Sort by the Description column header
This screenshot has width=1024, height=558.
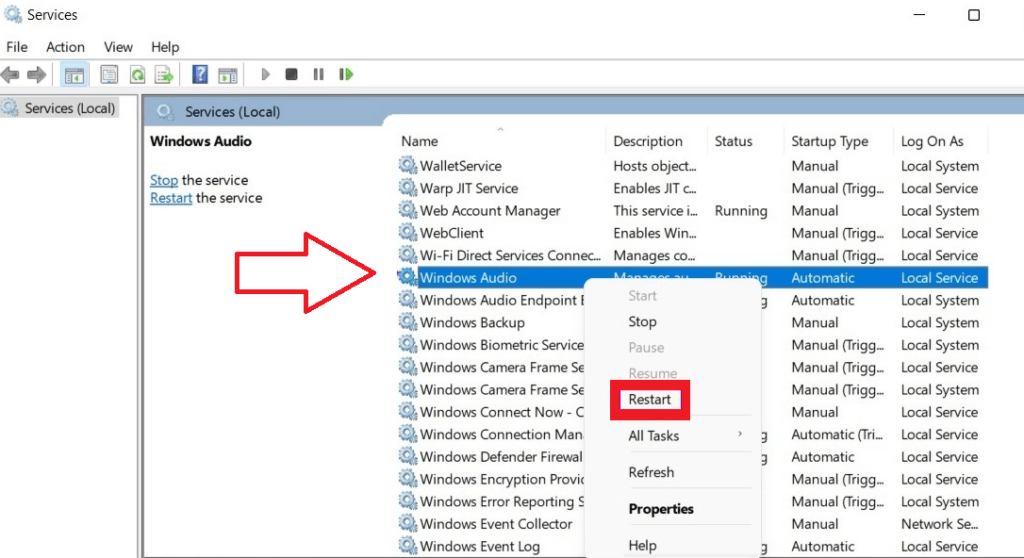pos(648,141)
